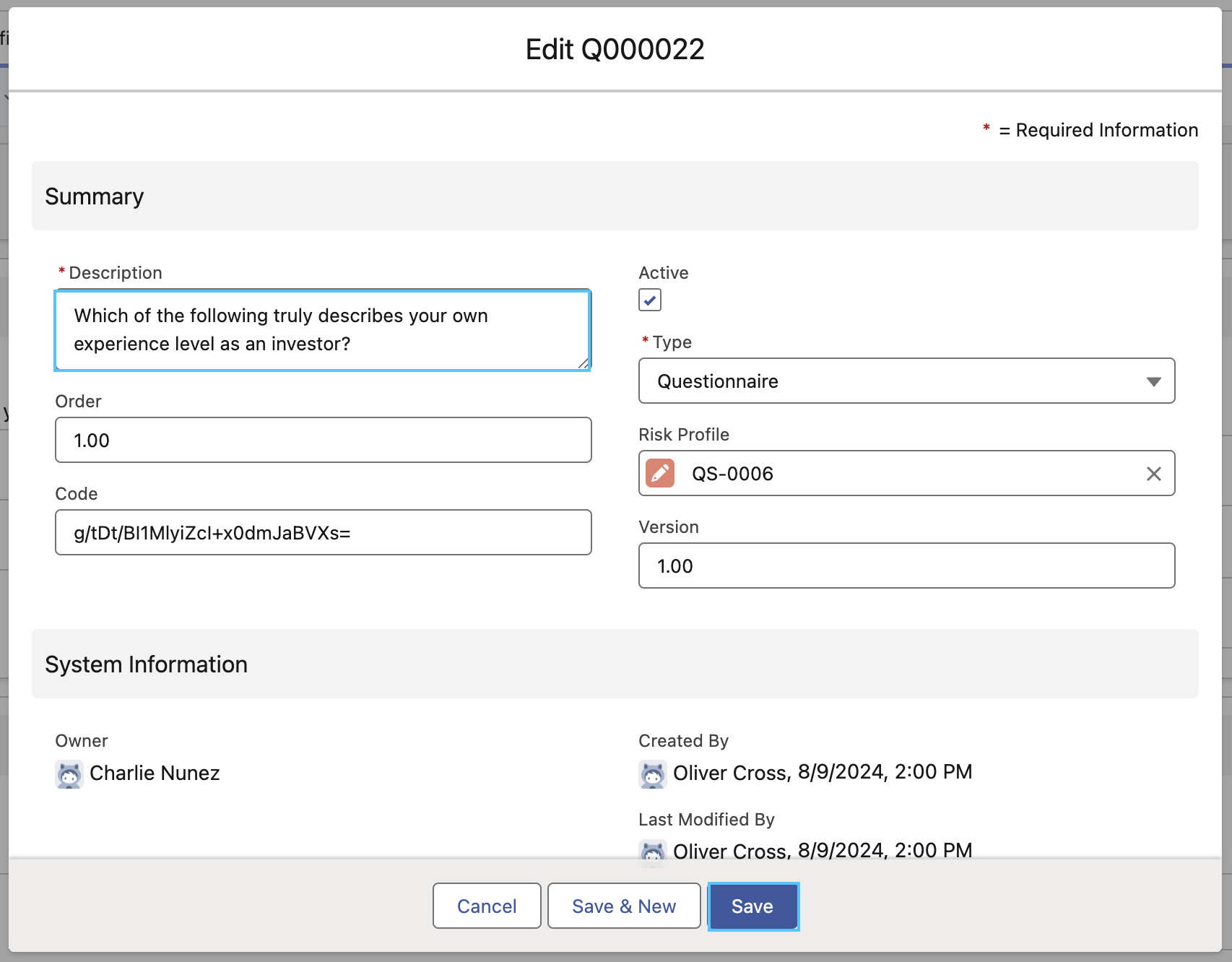This screenshot has height=962, width=1232.
Task: Click the Description textarea resize handle
Action: click(x=584, y=363)
